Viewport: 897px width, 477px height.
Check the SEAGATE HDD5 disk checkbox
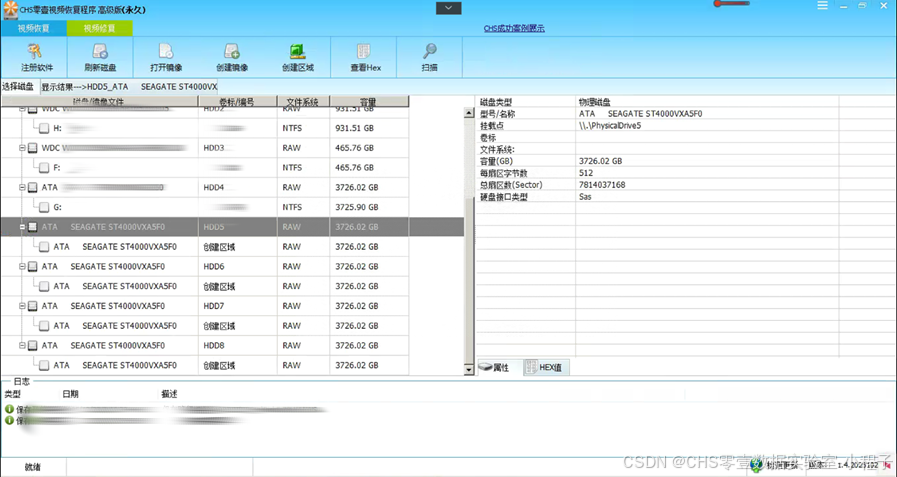pos(33,227)
